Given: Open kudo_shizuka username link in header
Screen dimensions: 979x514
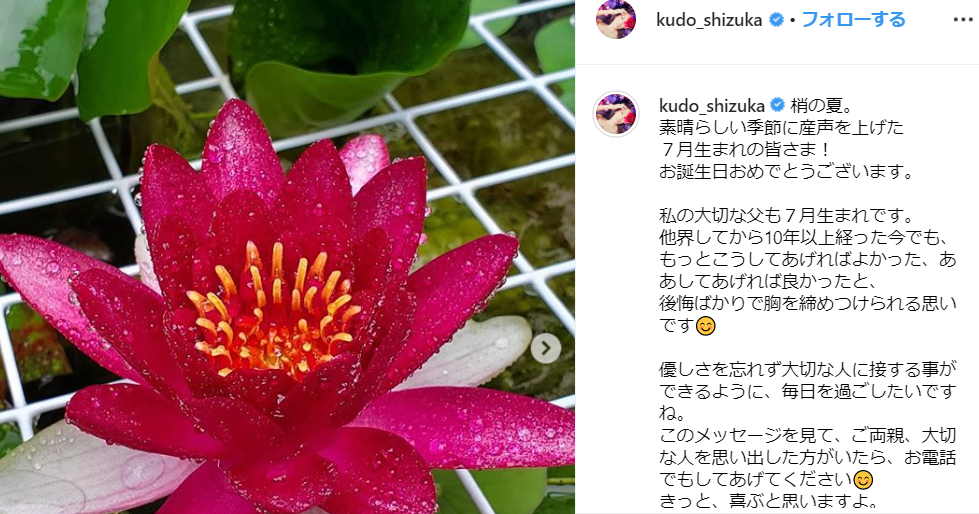Looking at the screenshot, I should click(x=709, y=20).
